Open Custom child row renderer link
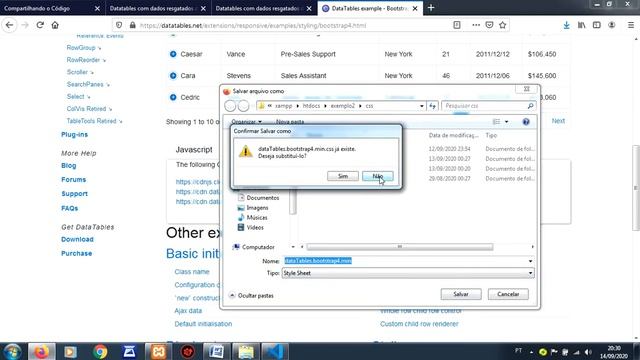The width and height of the screenshot is (640, 360). (x=419, y=324)
